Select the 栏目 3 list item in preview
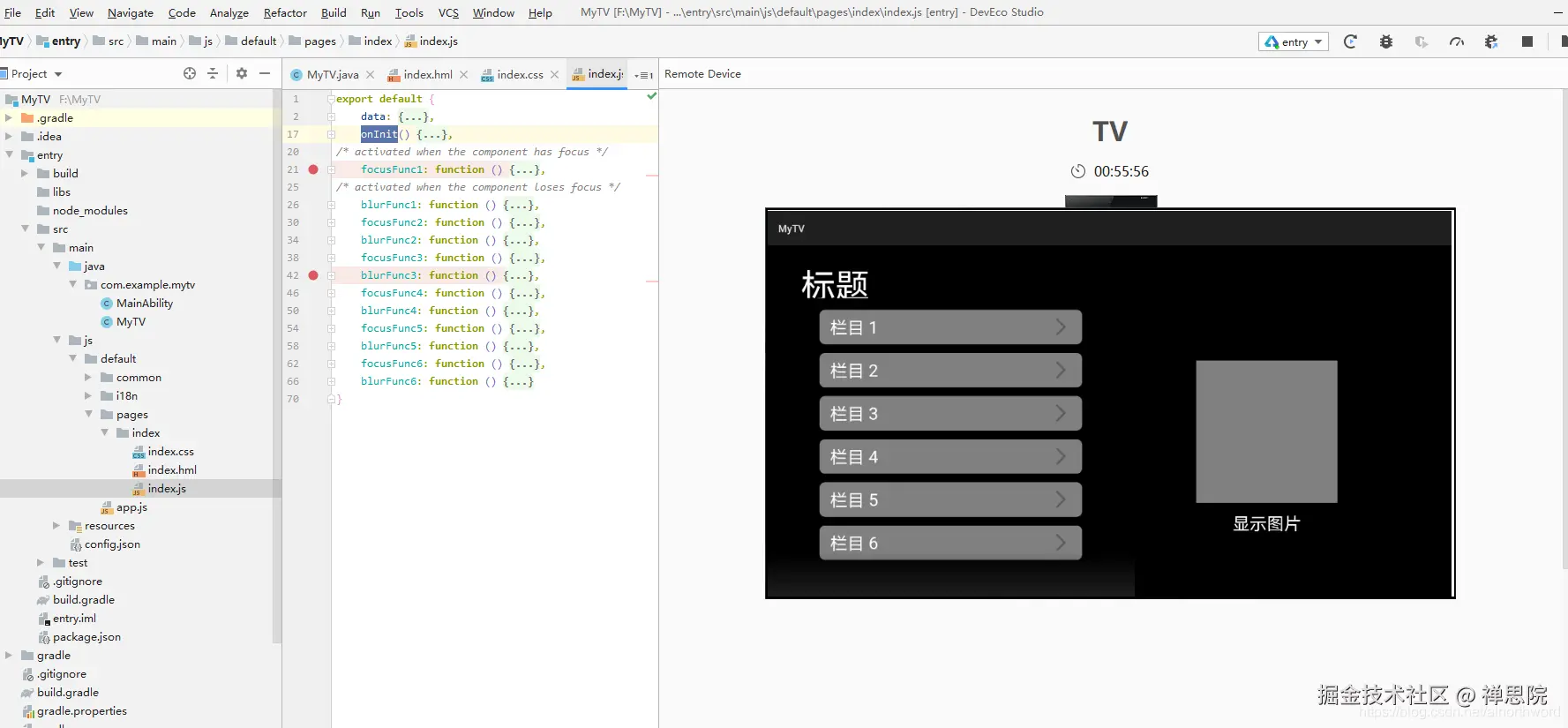Image resolution: width=1568 pixels, height=728 pixels. coord(950,414)
